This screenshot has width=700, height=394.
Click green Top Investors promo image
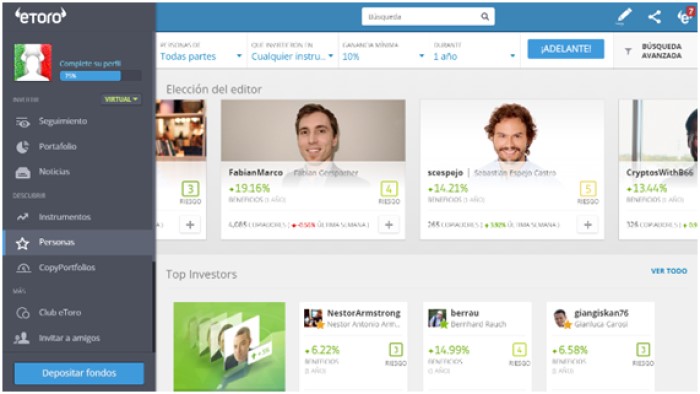coord(229,347)
